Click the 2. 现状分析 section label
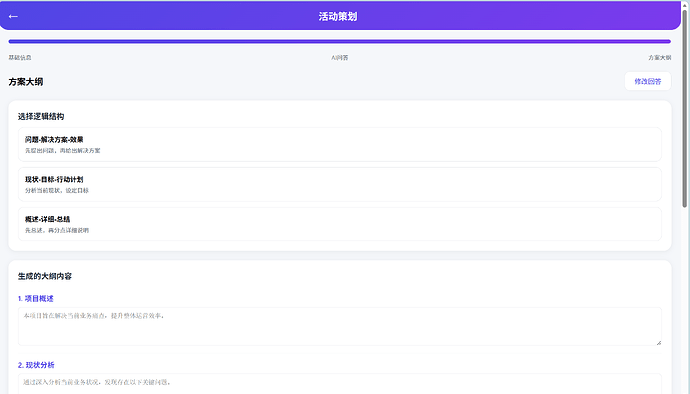Image resolution: width=690 pixels, height=394 pixels. click(x=36, y=365)
